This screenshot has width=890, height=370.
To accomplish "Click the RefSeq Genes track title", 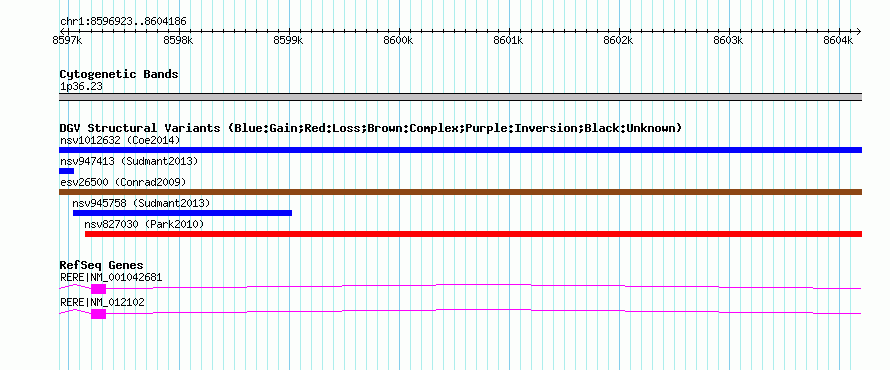I will click(101, 265).
